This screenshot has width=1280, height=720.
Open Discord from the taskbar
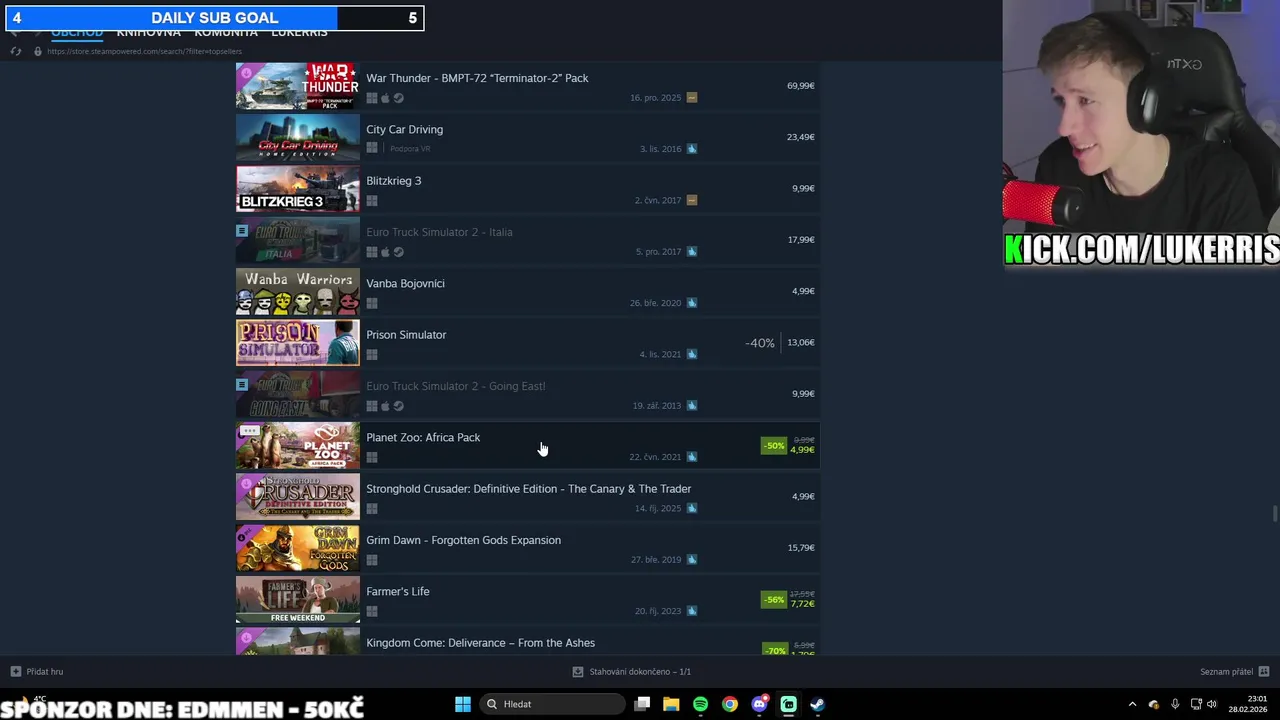point(759,704)
